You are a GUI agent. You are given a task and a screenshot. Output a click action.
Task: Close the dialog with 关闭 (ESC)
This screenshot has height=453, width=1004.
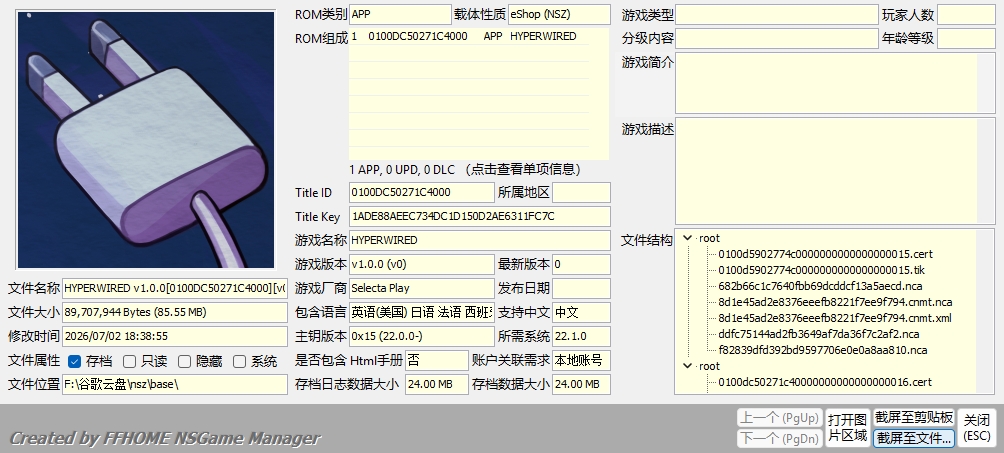[977, 428]
